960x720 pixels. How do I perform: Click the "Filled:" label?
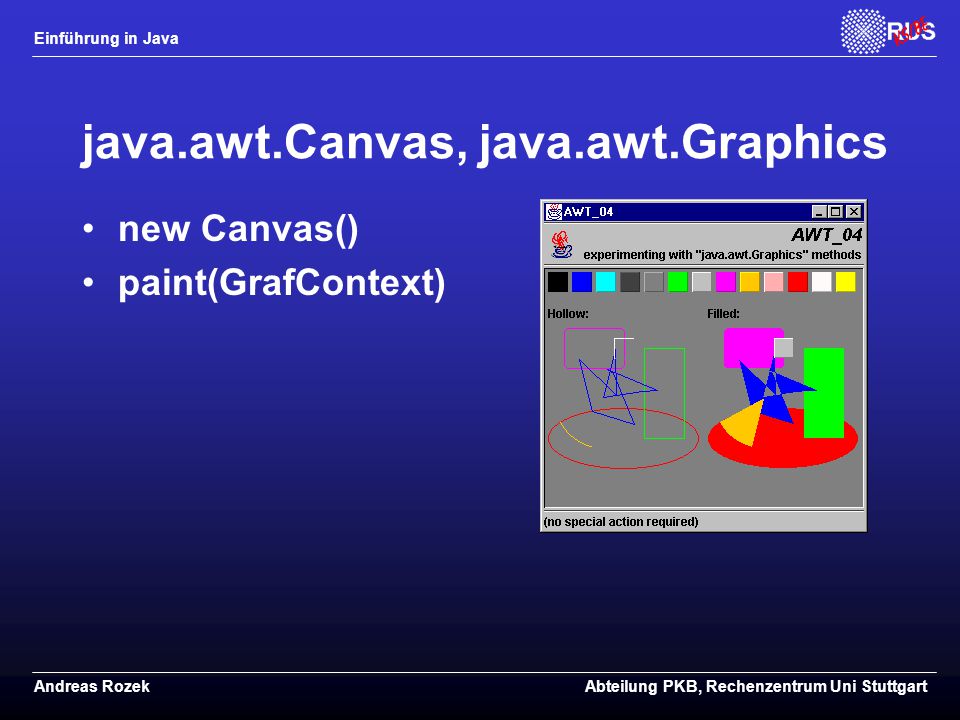[723, 313]
